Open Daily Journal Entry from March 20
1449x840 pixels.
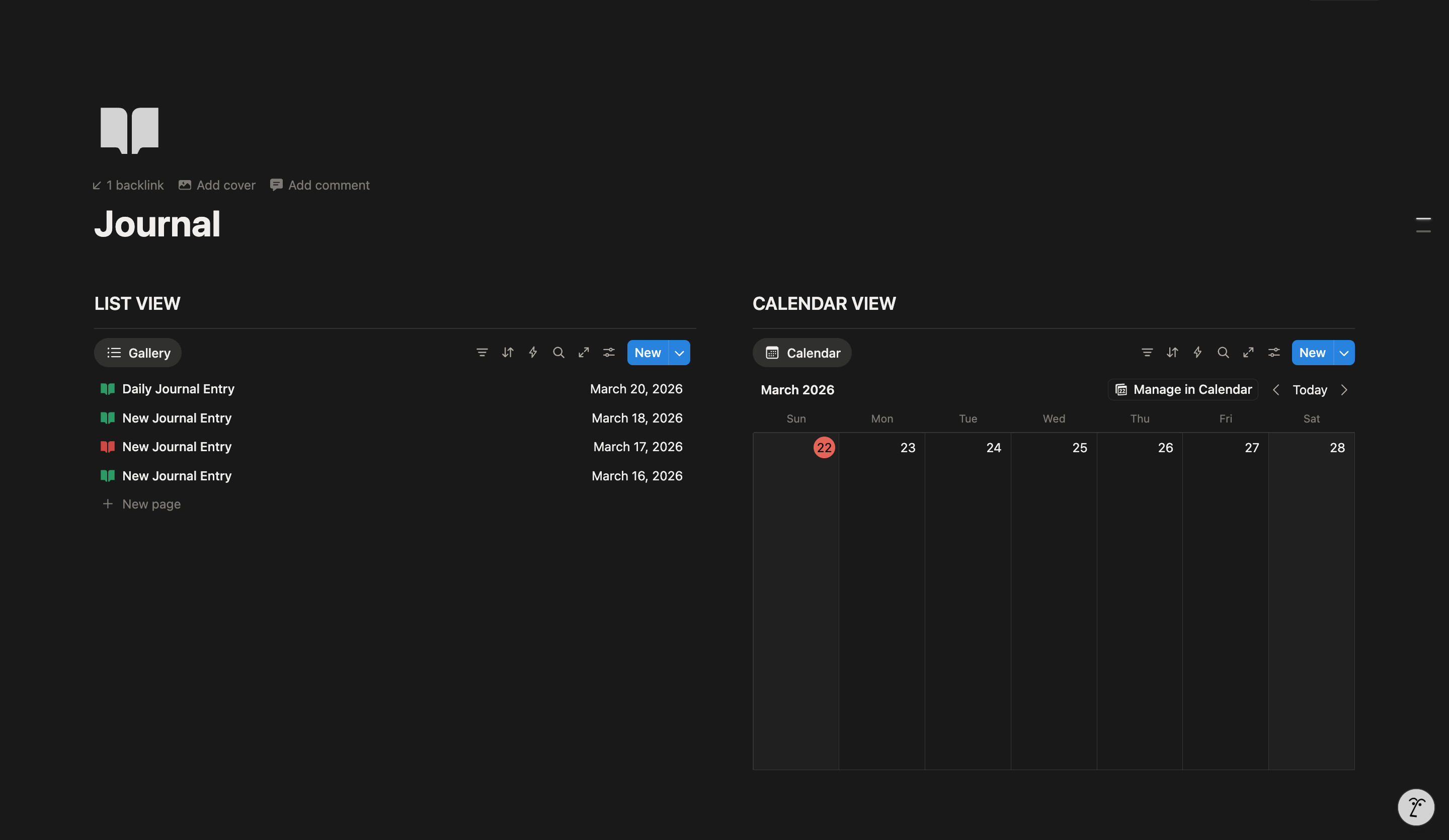pyautogui.click(x=178, y=389)
